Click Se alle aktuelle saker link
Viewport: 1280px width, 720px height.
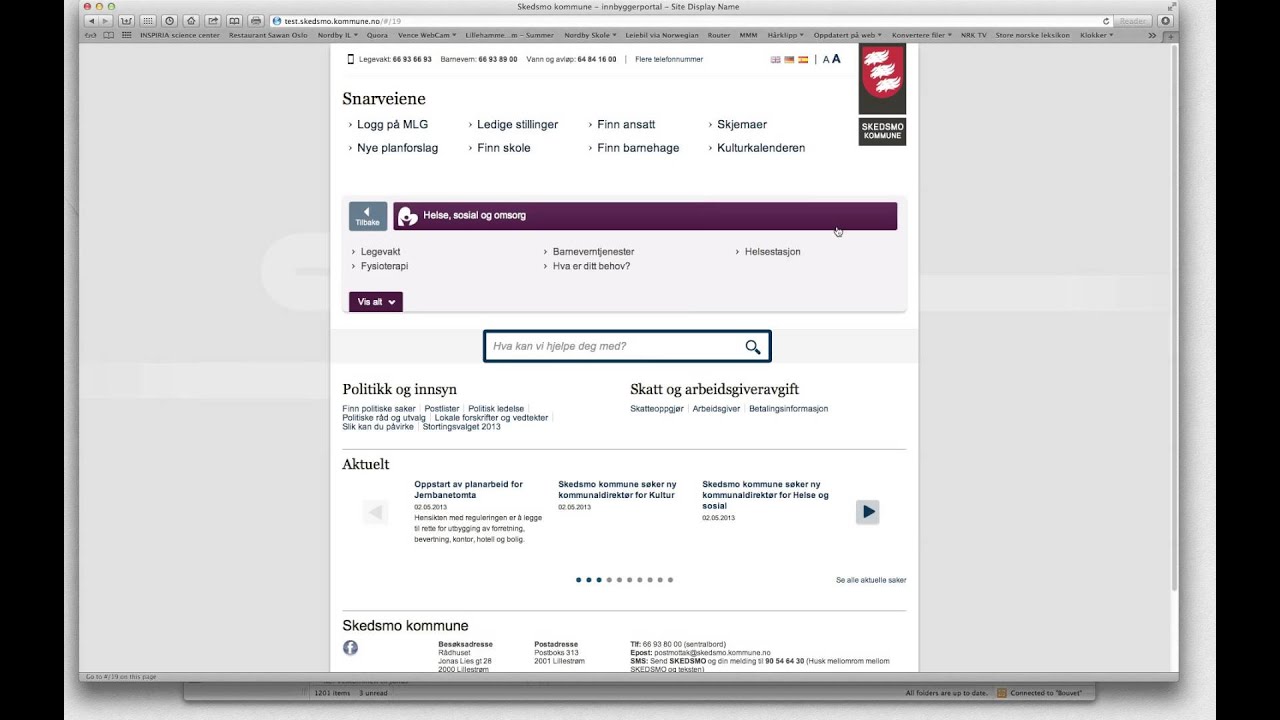[871, 580]
